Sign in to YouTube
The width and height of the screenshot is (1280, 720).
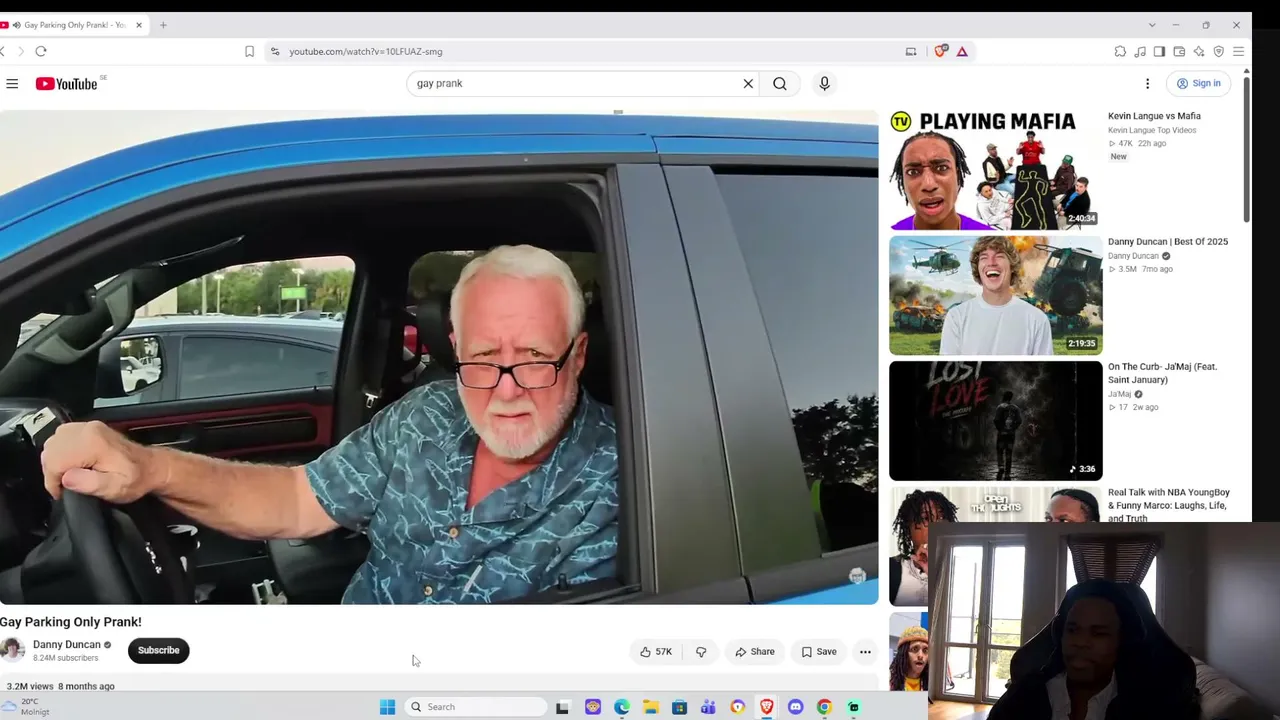coord(1199,84)
